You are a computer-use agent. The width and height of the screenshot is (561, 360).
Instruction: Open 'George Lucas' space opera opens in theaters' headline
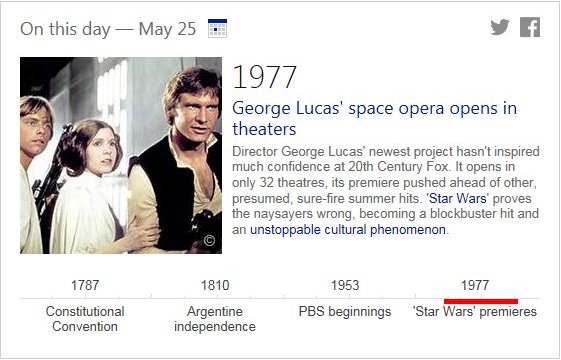pos(374,118)
